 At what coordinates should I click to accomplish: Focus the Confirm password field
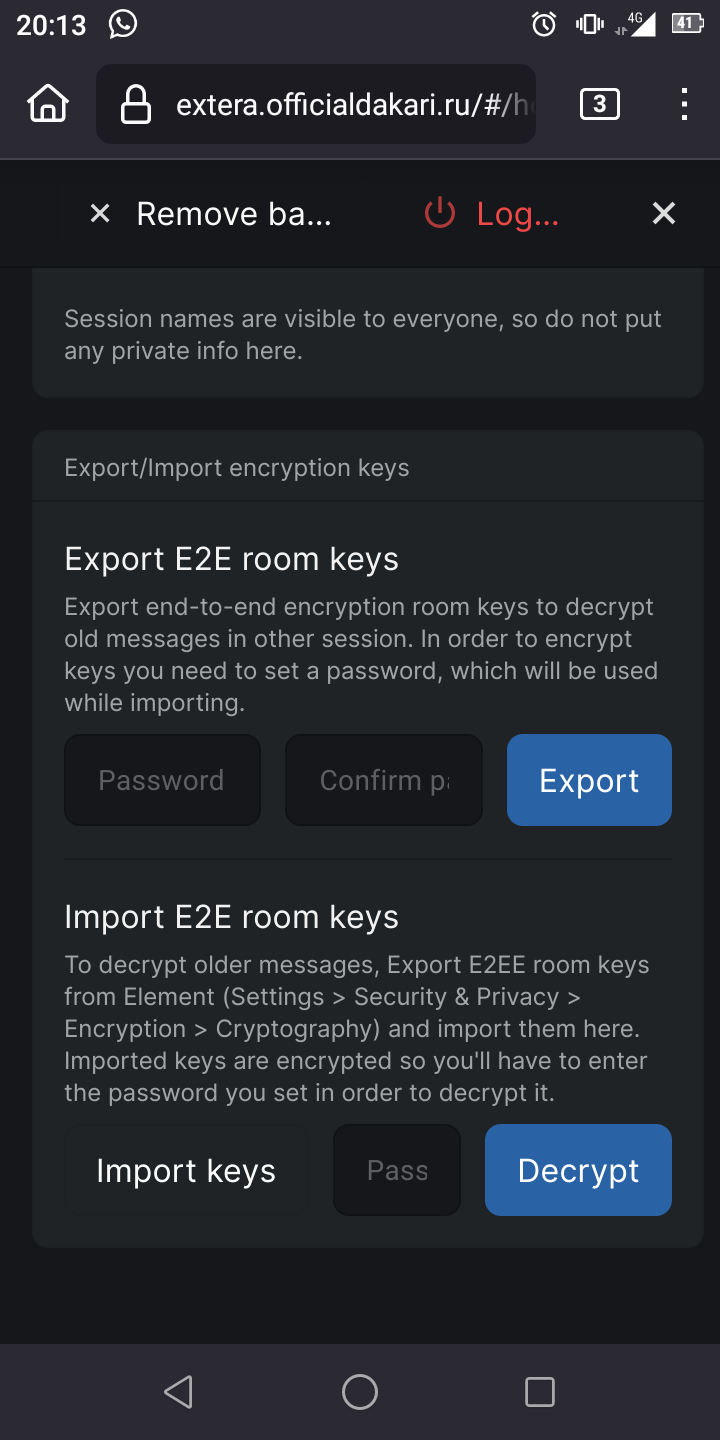(384, 780)
